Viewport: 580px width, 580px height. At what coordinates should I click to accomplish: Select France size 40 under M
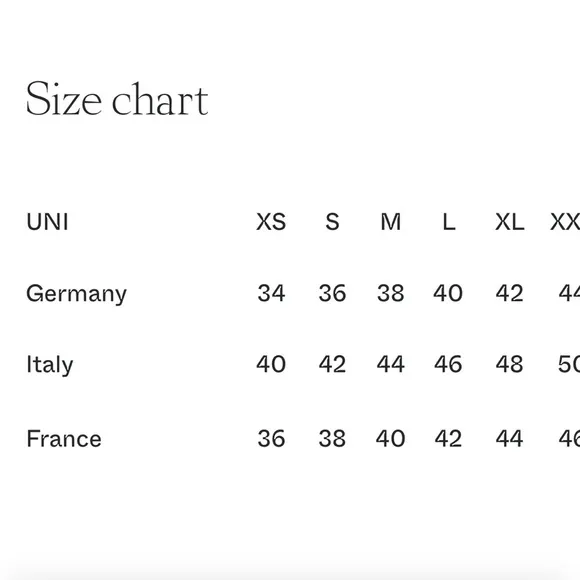click(391, 439)
